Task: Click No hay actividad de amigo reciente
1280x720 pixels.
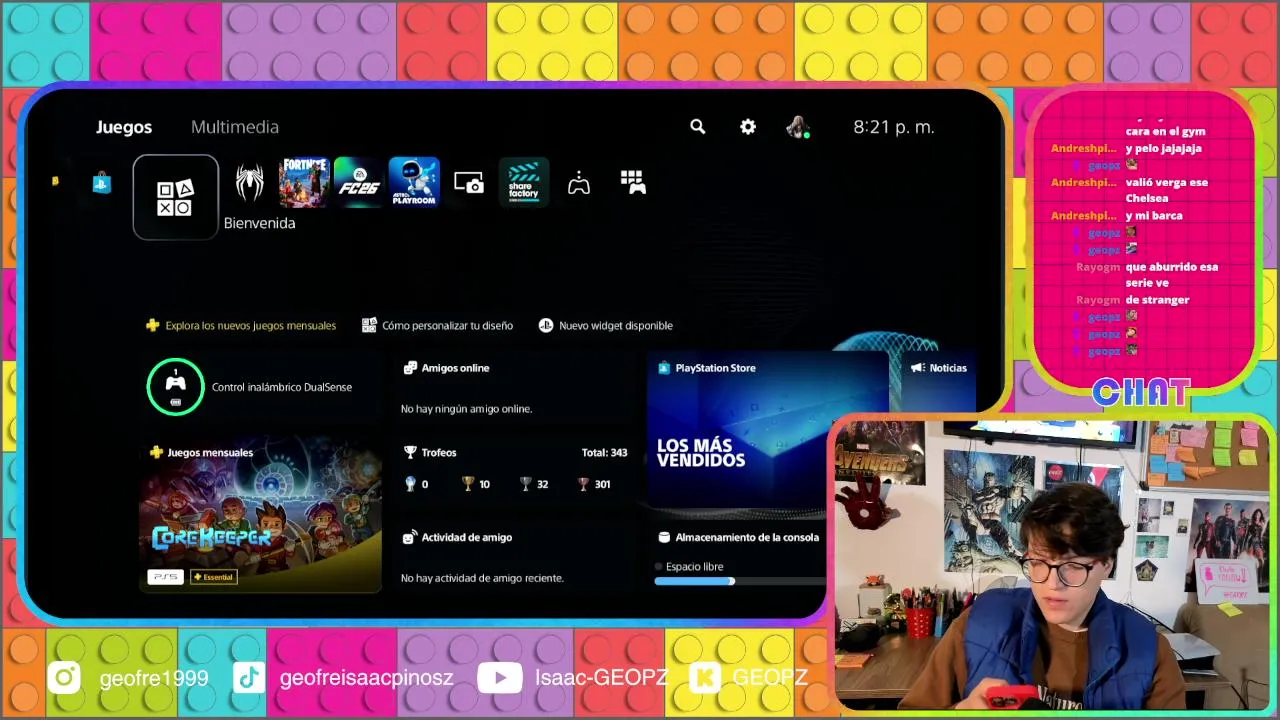Action: (x=482, y=578)
